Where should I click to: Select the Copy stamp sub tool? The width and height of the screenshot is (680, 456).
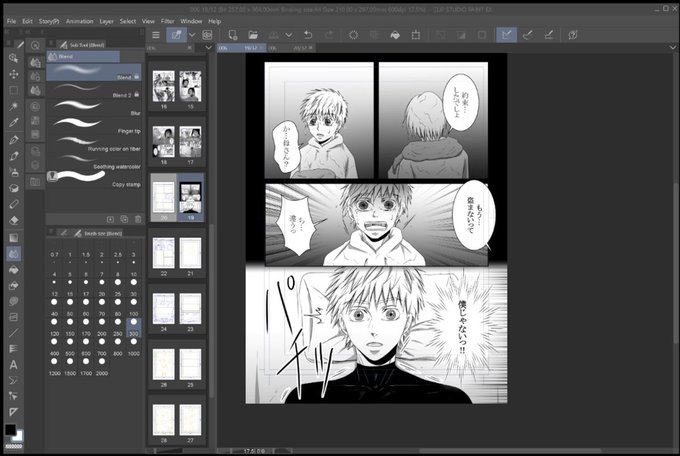coord(94,180)
